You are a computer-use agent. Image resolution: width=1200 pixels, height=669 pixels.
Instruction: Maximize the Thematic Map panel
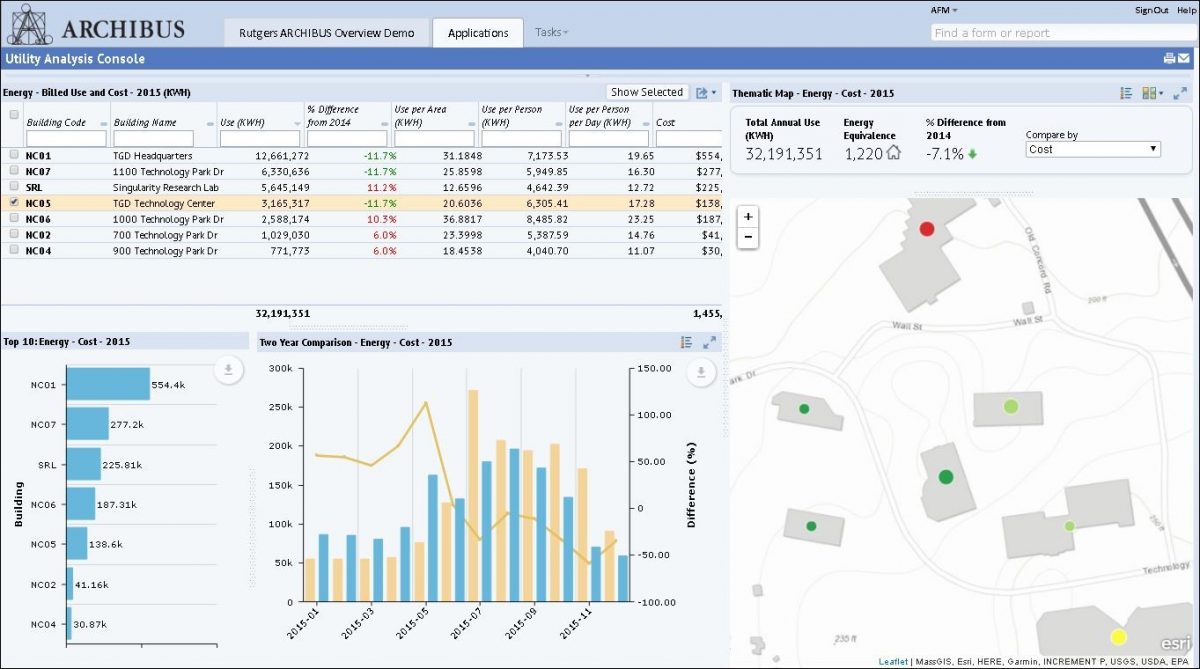(x=1180, y=93)
